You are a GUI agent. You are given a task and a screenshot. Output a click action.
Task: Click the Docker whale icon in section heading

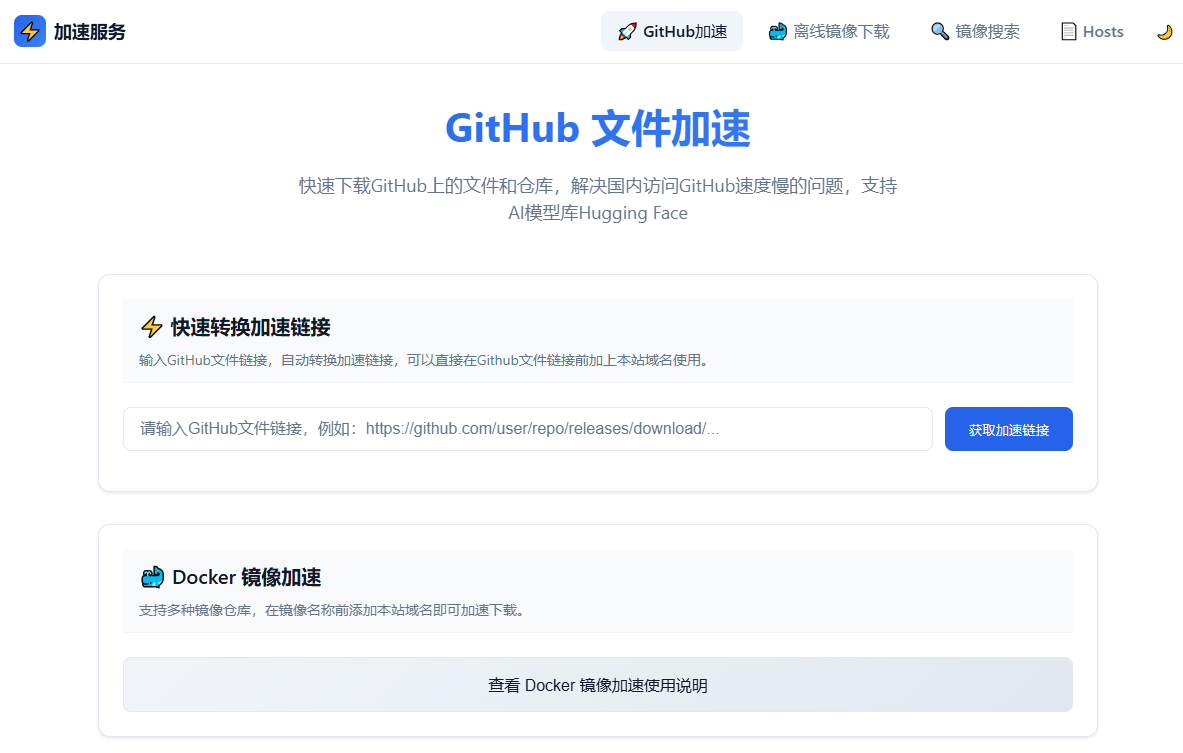152,577
